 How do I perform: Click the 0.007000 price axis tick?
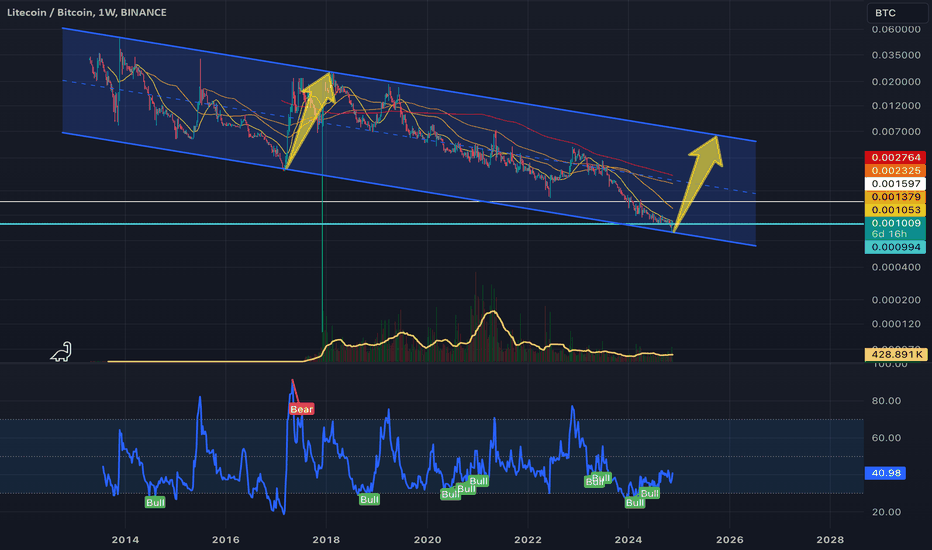[x=896, y=131]
